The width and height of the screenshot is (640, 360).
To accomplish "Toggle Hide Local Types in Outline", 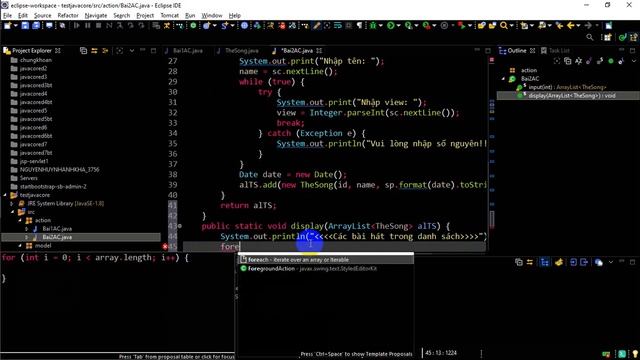I will coord(621,61).
